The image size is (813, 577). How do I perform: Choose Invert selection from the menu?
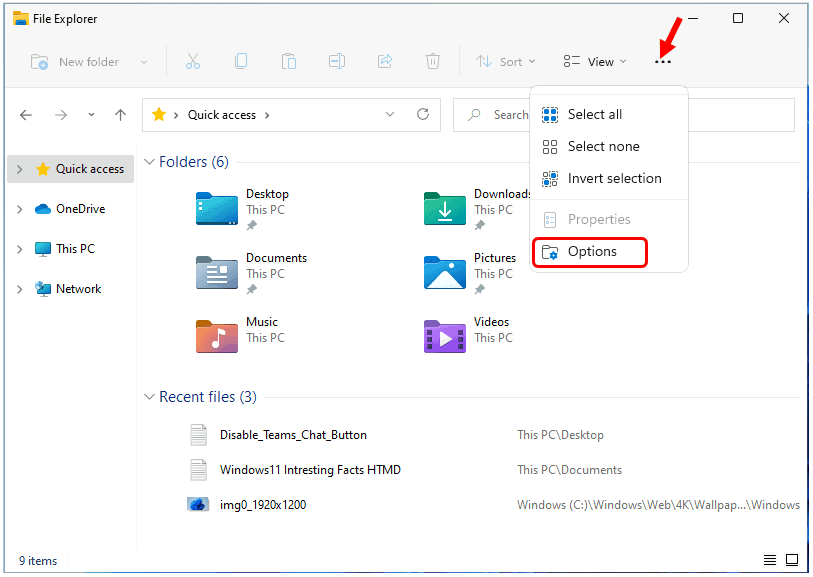point(609,178)
